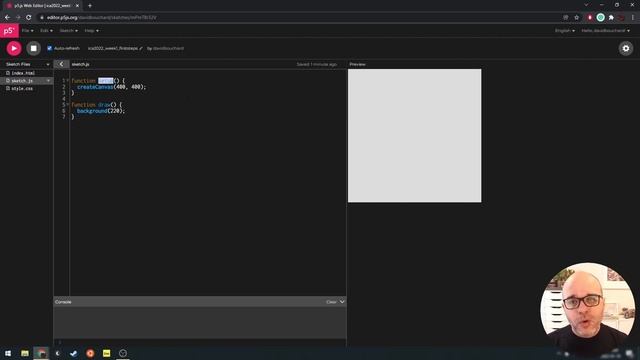Open the tab search chevron in the title bar
The image size is (640, 360).
pyautogui.click(x=586, y=5)
